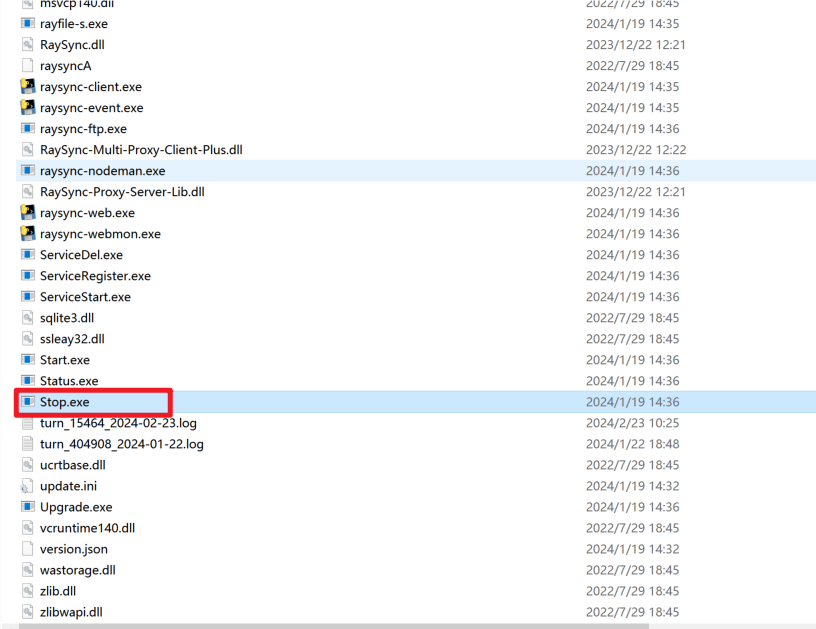This screenshot has width=816, height=629.
Task: Select the file name ServiceDel.exe
Action: [x=81, y=255]
